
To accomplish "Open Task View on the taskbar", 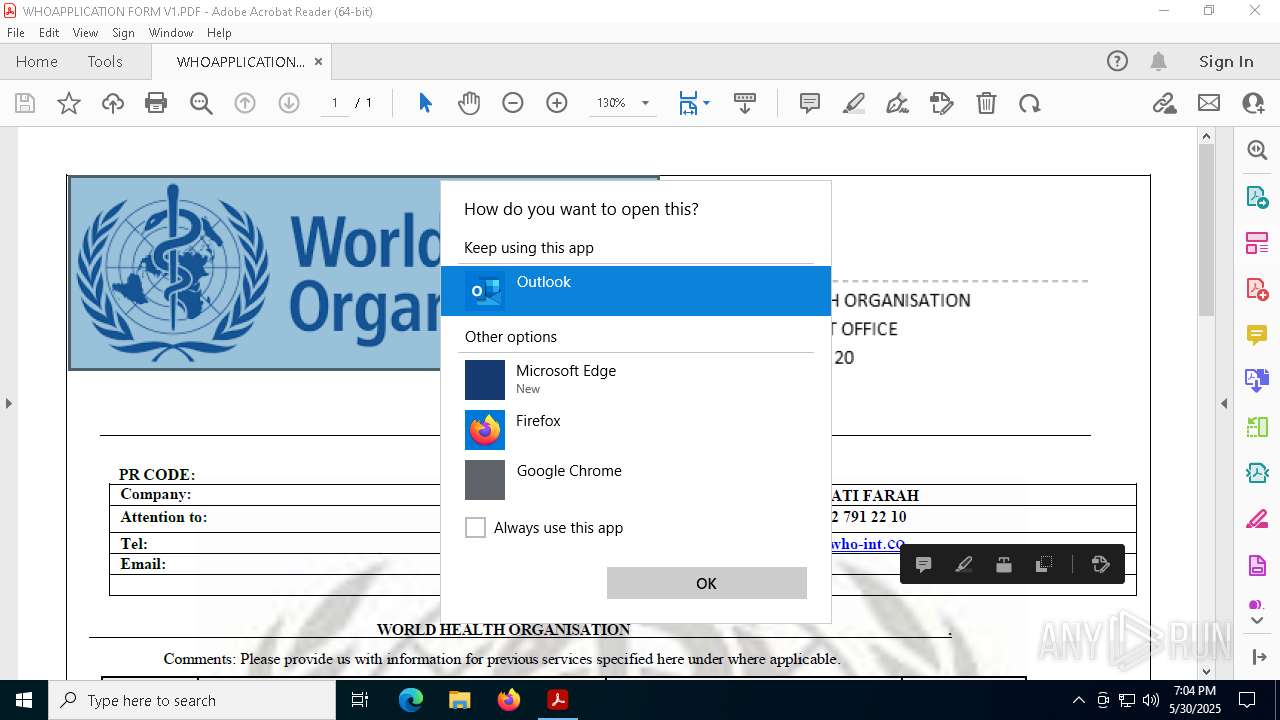I will coord(360,700).
